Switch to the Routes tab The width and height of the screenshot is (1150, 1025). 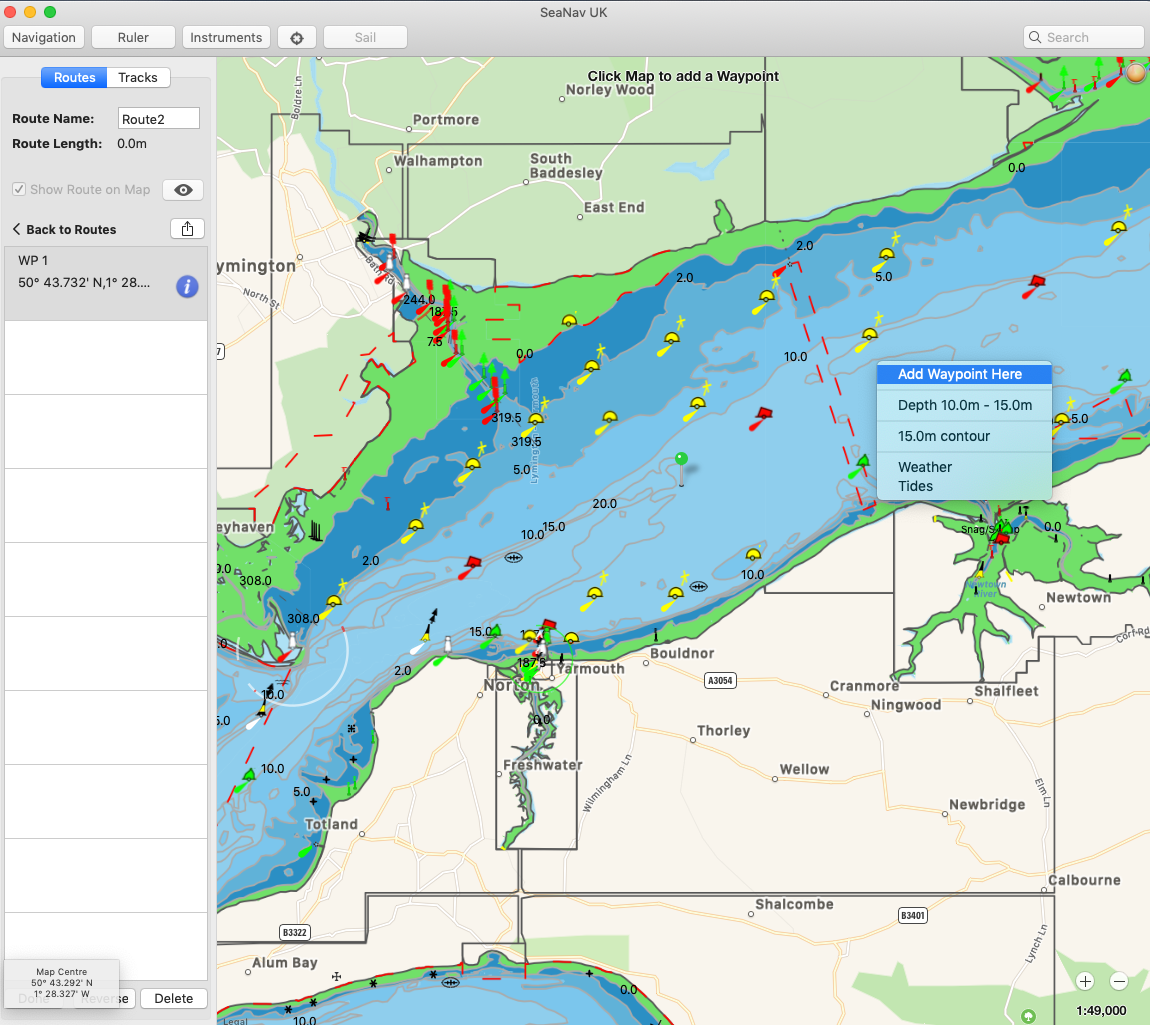(74, 78)
